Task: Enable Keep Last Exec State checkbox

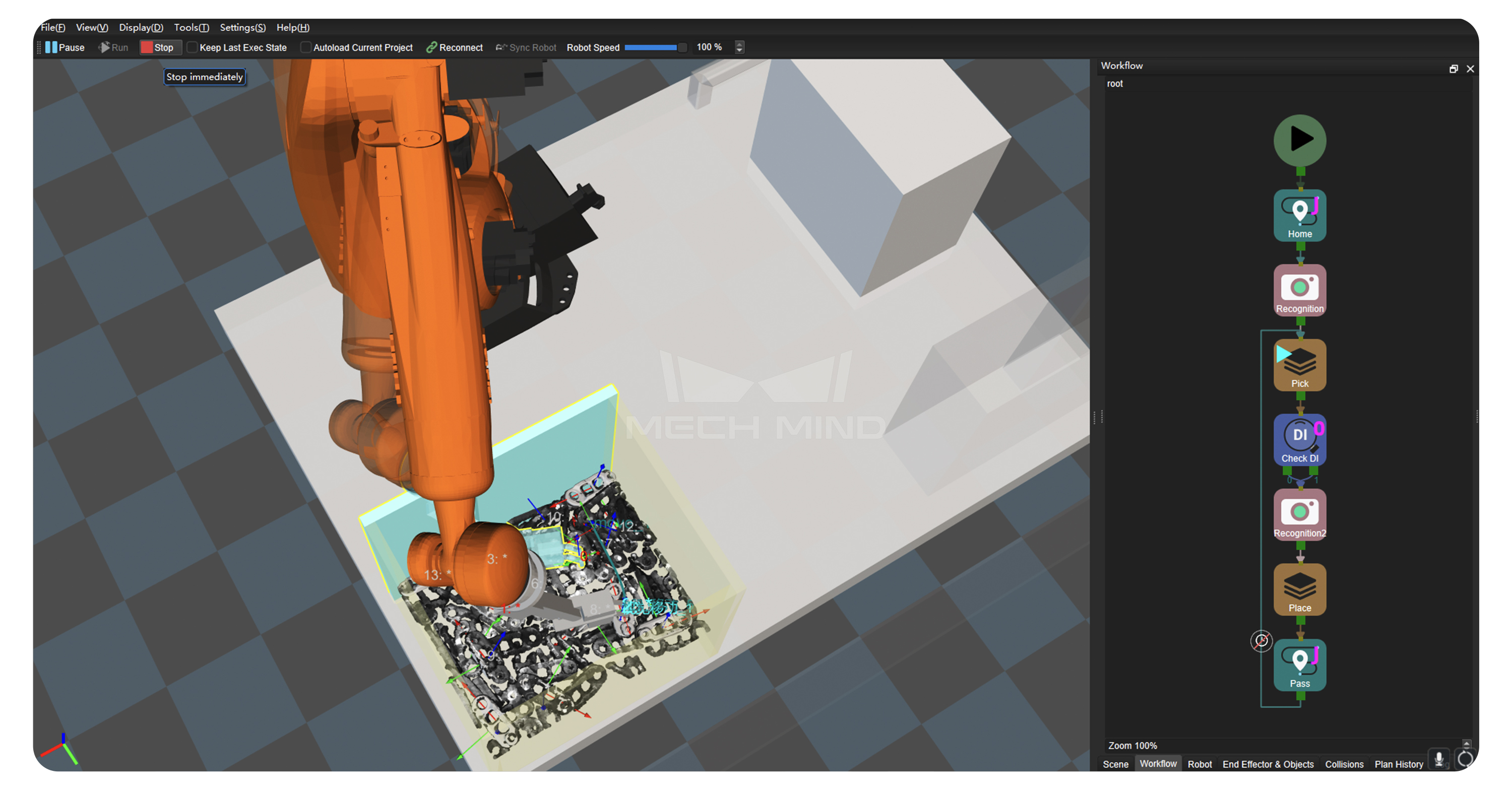Action: 192,47
